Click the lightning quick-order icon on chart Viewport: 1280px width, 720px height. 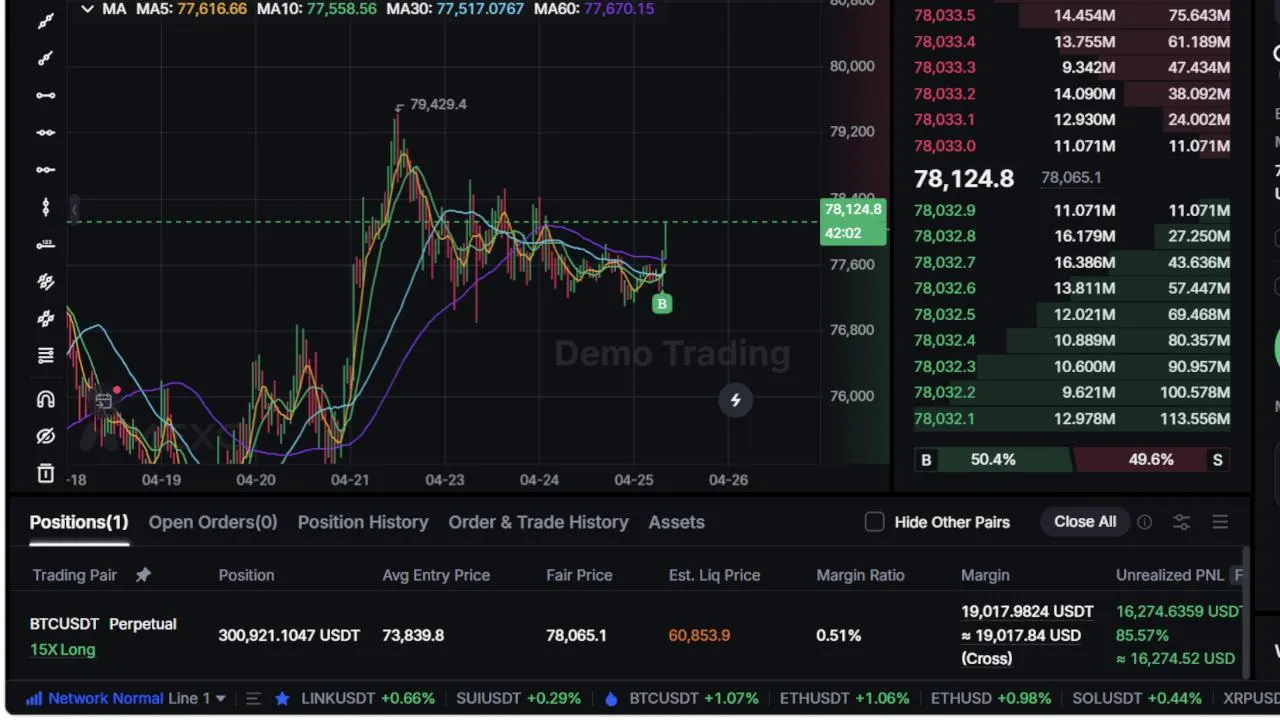pos(735,400)
